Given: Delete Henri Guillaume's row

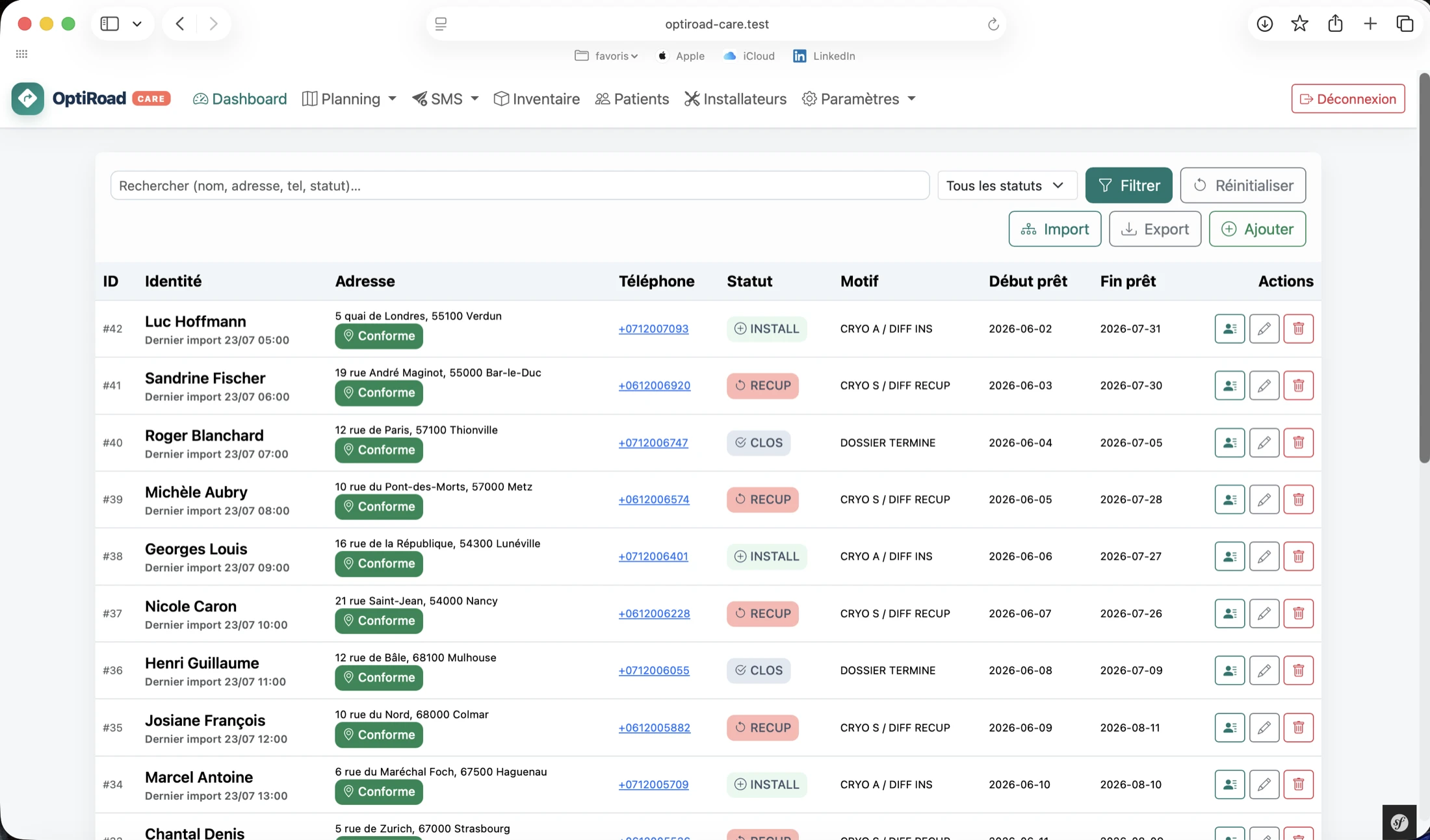Looking at the screenshot, I should coord(1298,670).
